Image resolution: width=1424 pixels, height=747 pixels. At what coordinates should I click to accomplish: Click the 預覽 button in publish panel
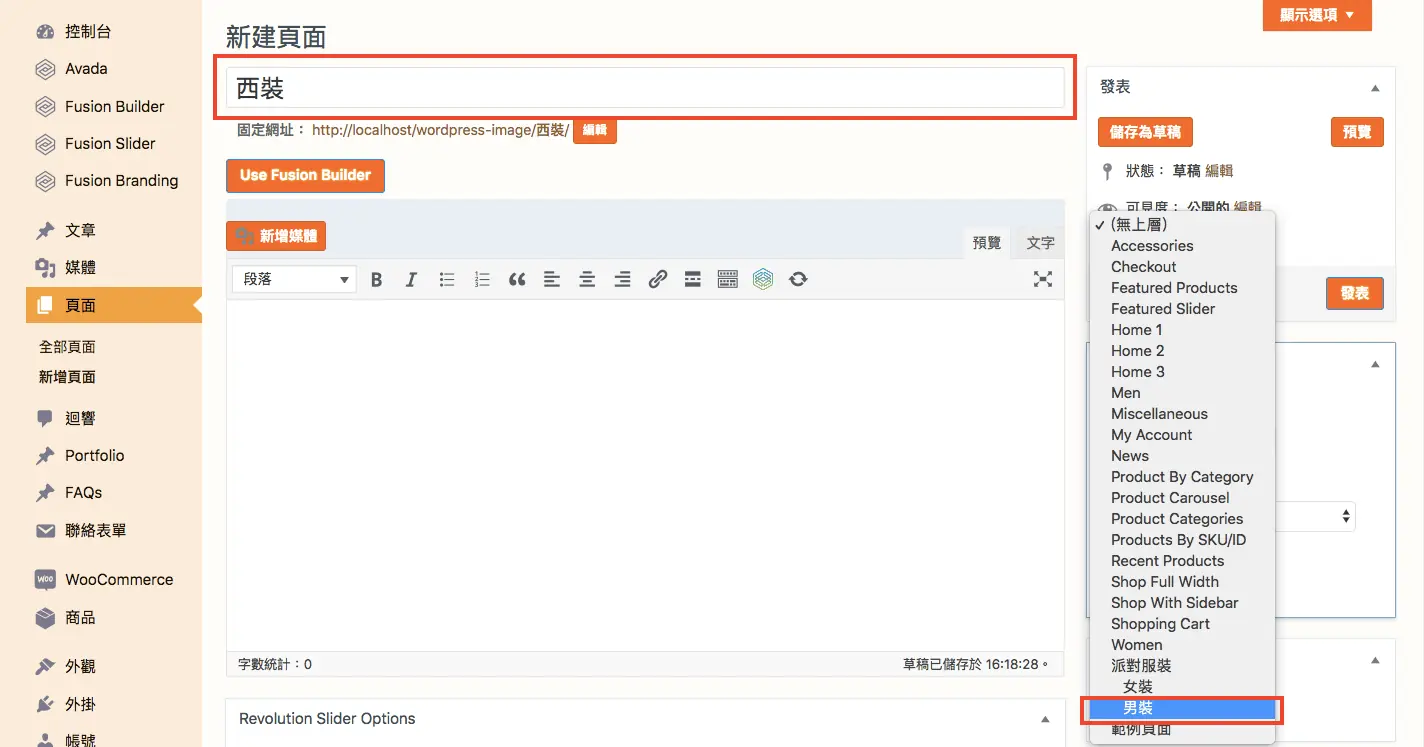point(1357,132)
